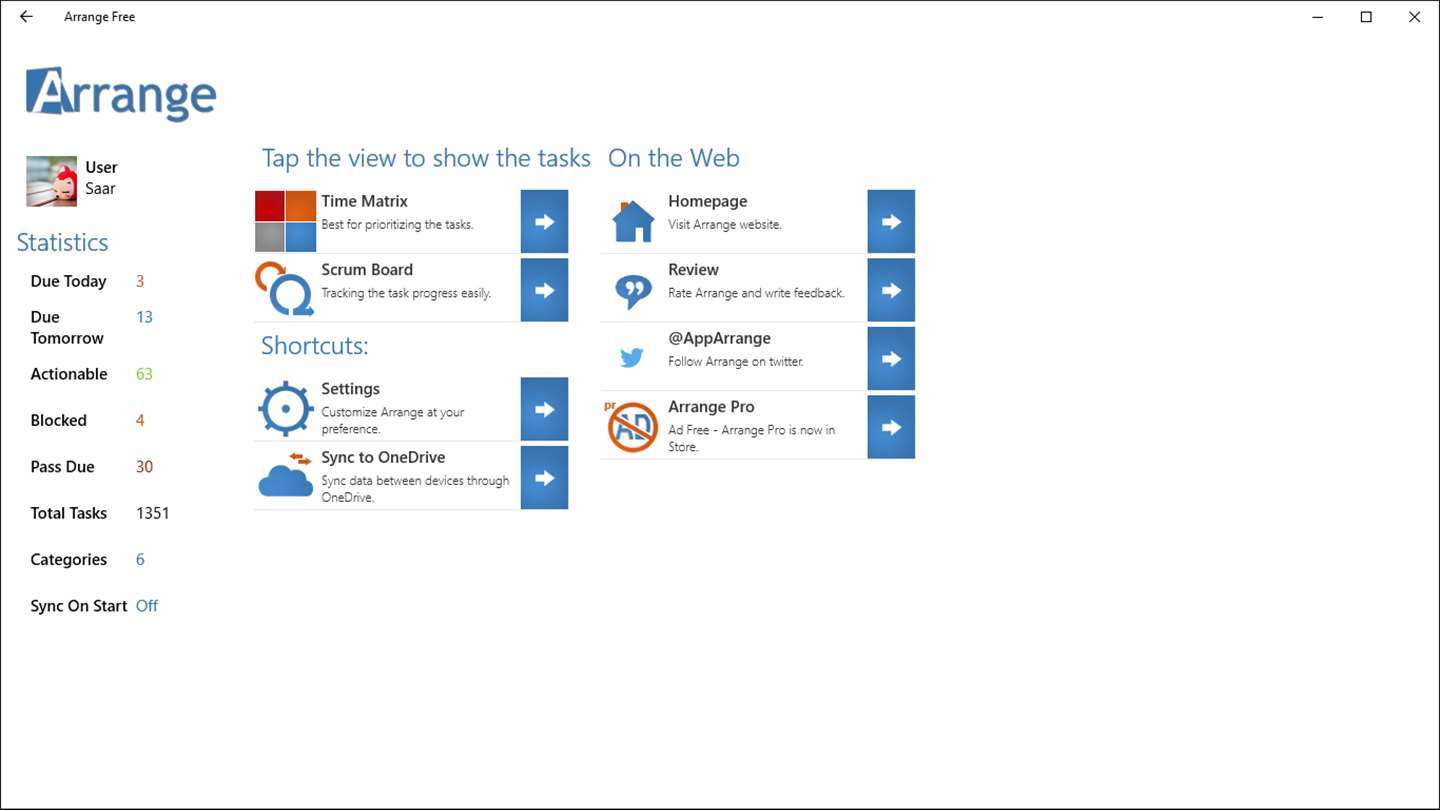1440x810 pixels.
Task: Click the Sync to OneDrive cloud icon
Action: coord(286,476)
